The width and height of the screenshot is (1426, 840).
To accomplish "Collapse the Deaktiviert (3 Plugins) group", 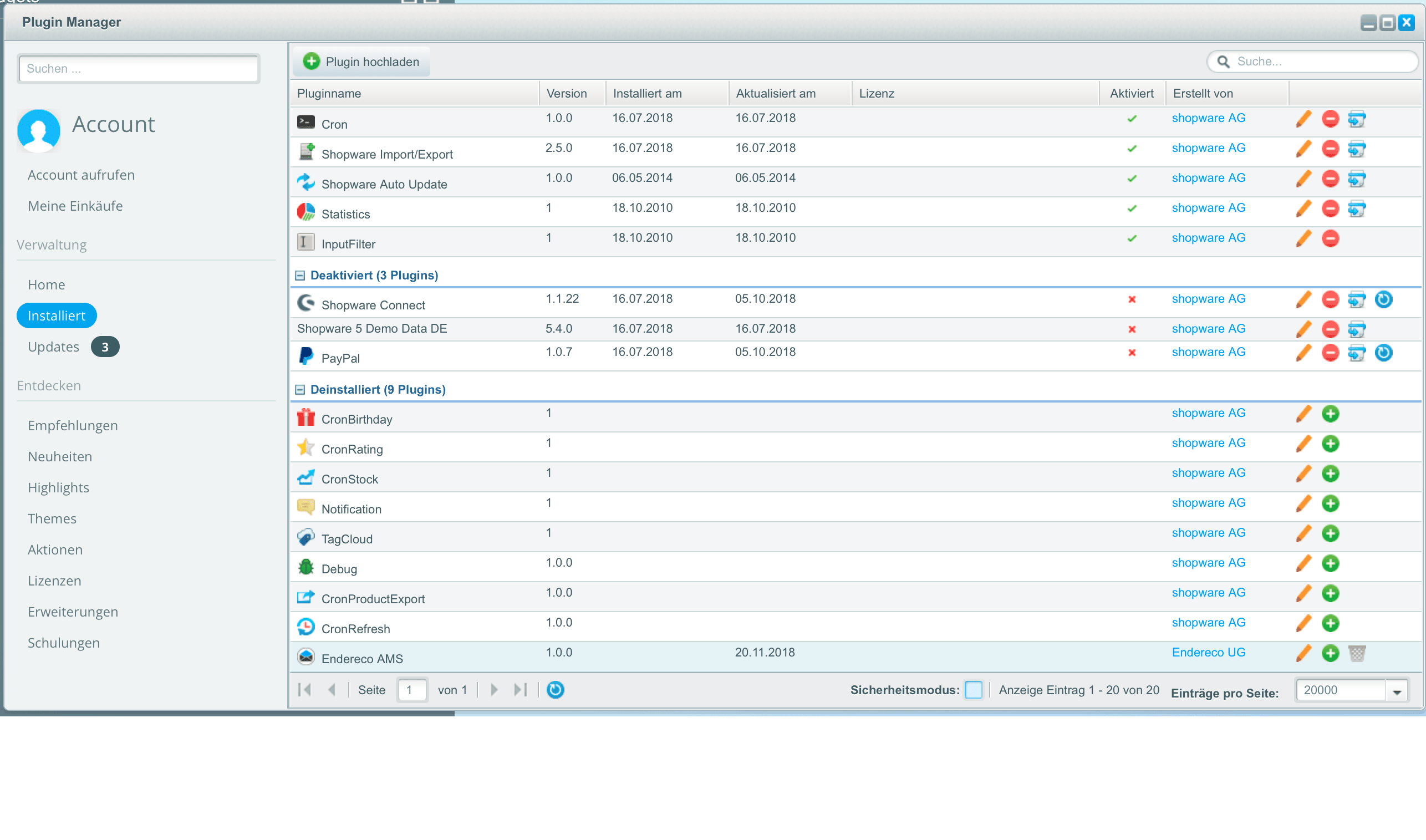I will pos(300,276).
